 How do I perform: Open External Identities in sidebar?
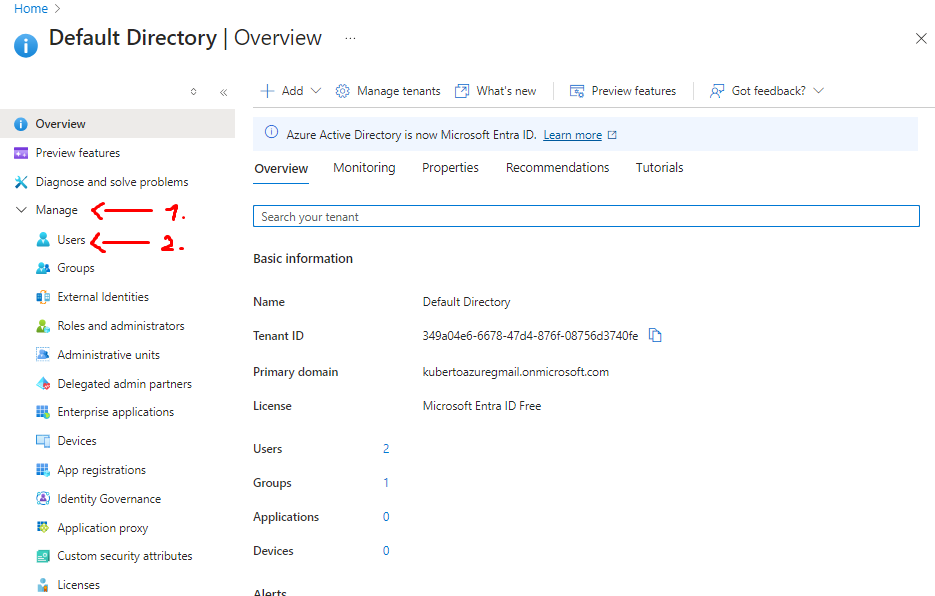coord(103,297)
